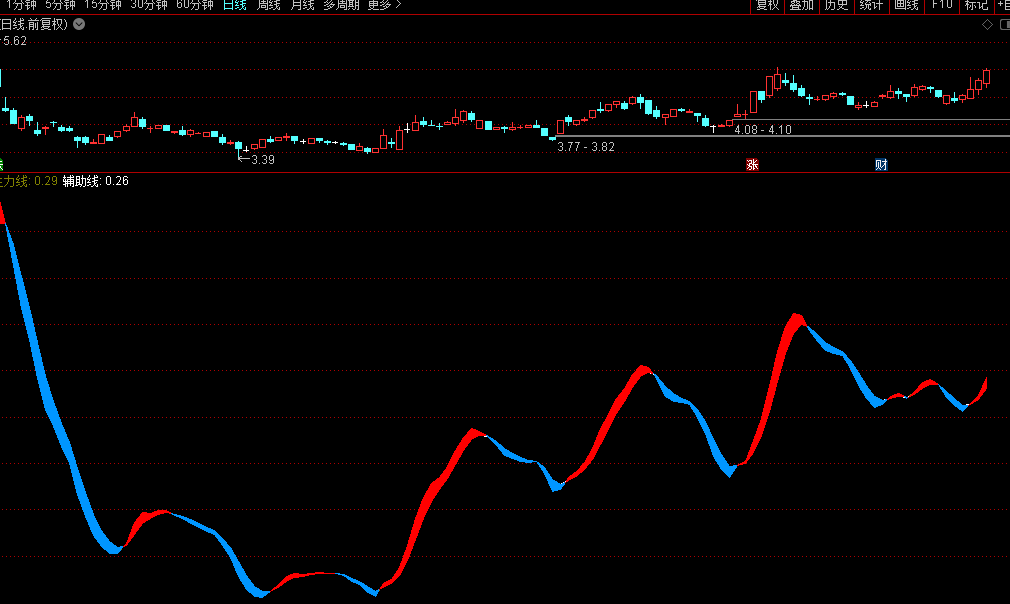
Task: Switch to the 5分钟 period tab
Action: tap(61, 5)
